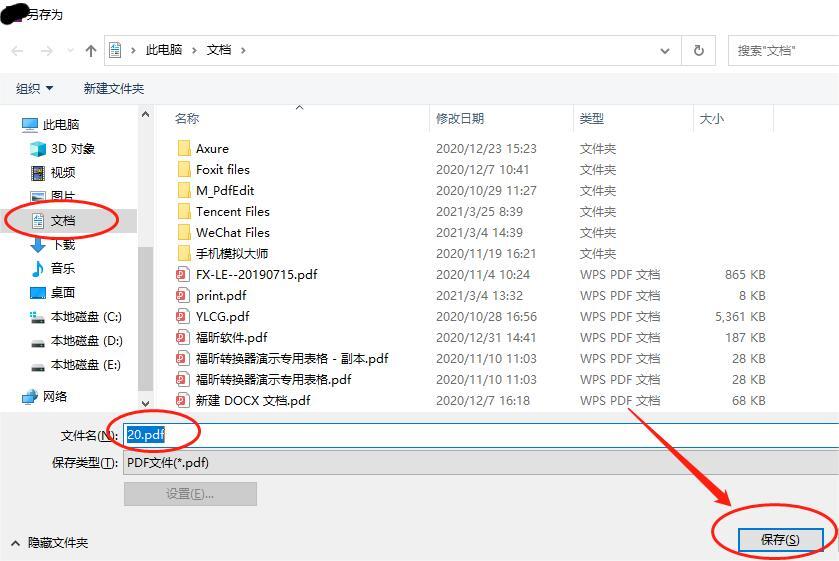Select file name FX-LE--20190715.pdf

(256, 275)
